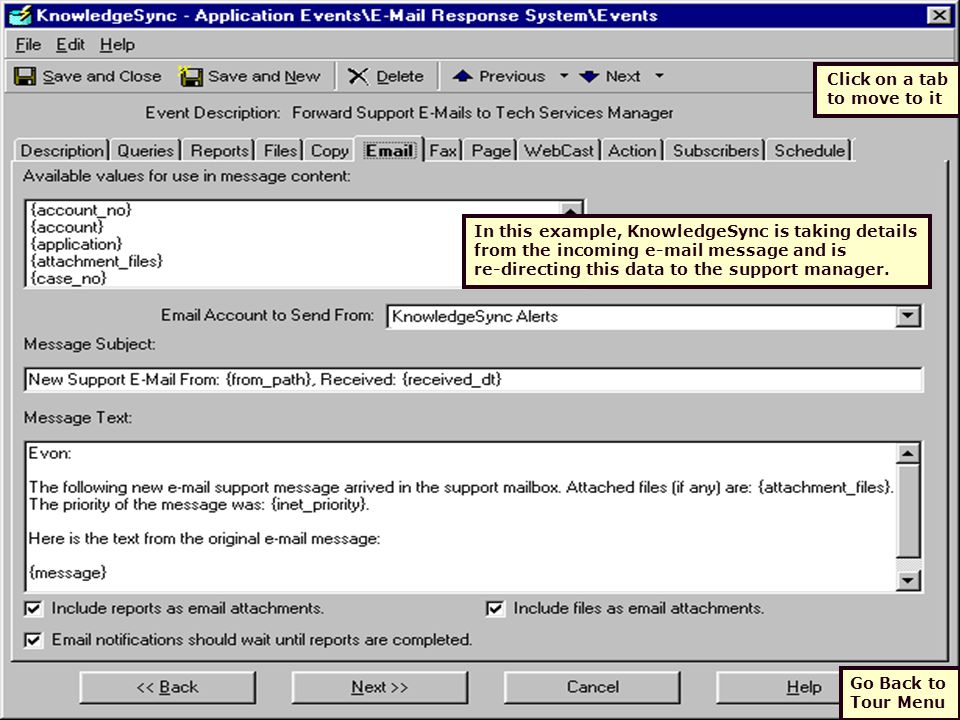Toggle Include reports as email attachments checkbox
The height and width of the screenshot is (720, 960).
click(x=33, y=609)
